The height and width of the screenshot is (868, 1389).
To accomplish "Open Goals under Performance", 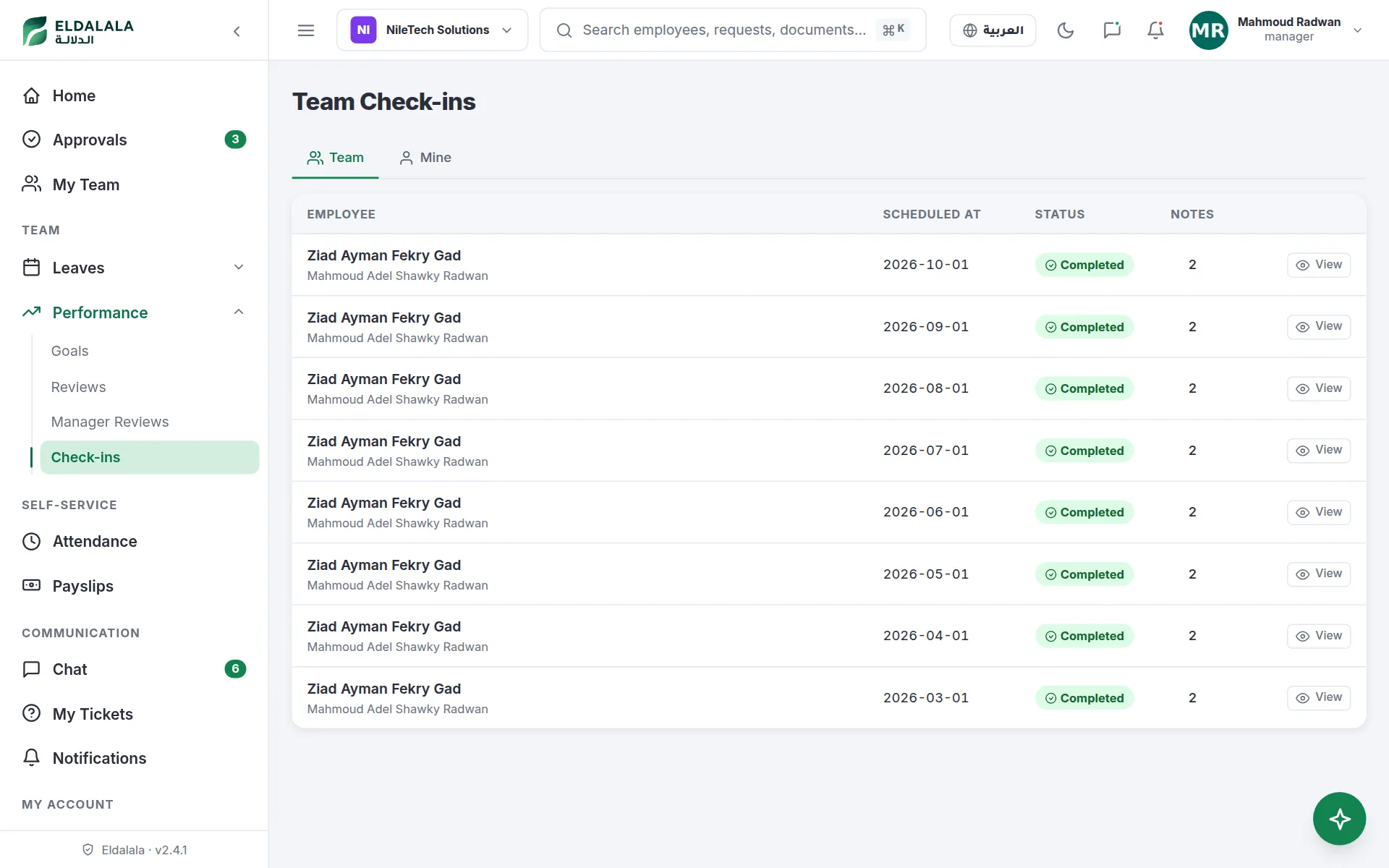I will click(x=149, y=351).
